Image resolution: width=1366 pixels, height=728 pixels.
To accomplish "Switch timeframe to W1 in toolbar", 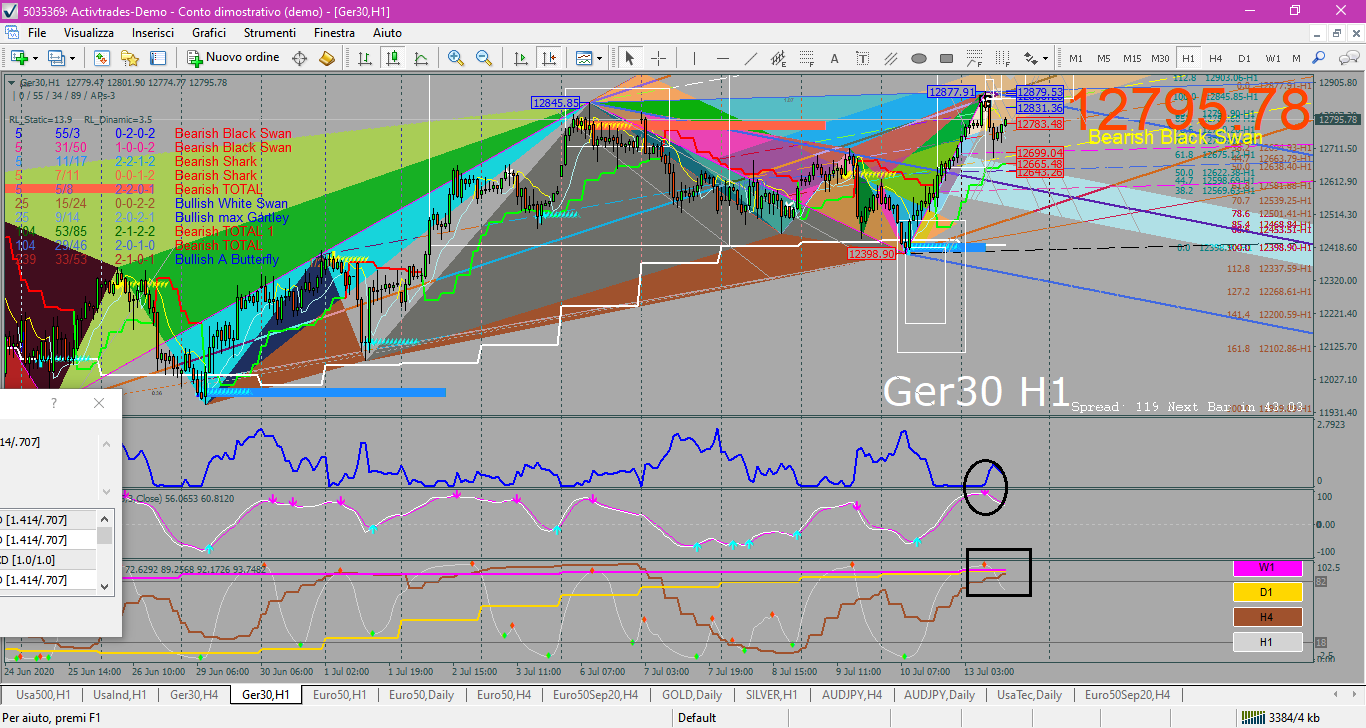I will 1272,58.
